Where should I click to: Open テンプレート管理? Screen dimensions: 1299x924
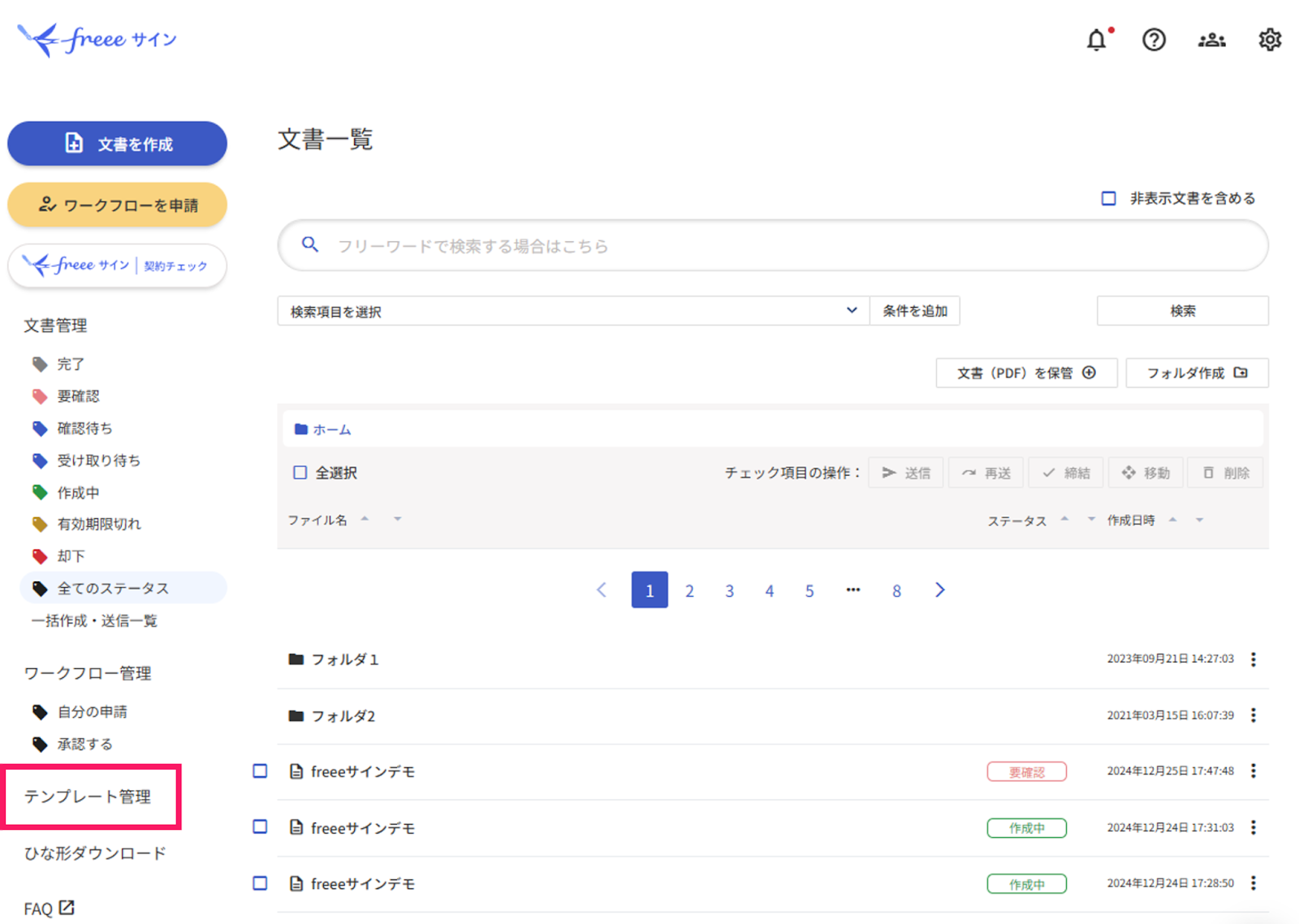coord(88,797)
